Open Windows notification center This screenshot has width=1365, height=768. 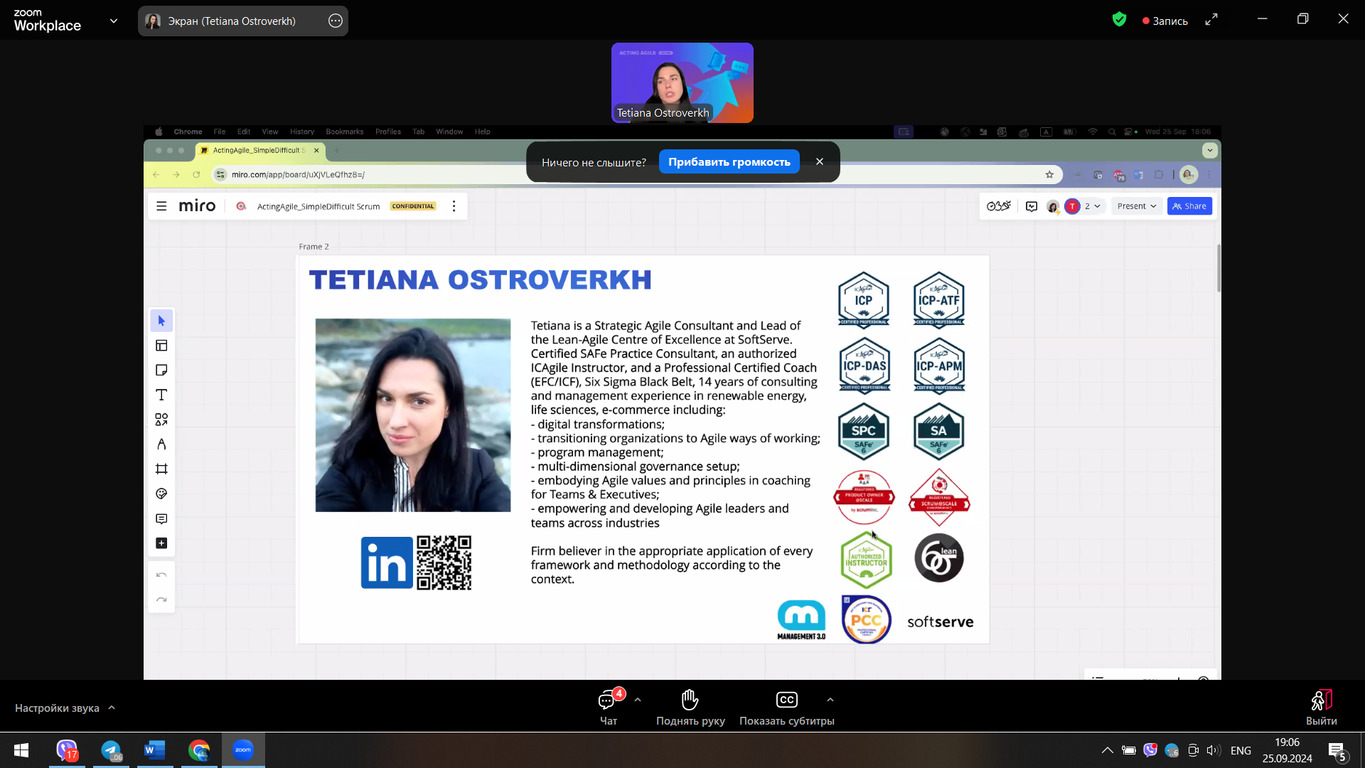[x=1337, y=750]
